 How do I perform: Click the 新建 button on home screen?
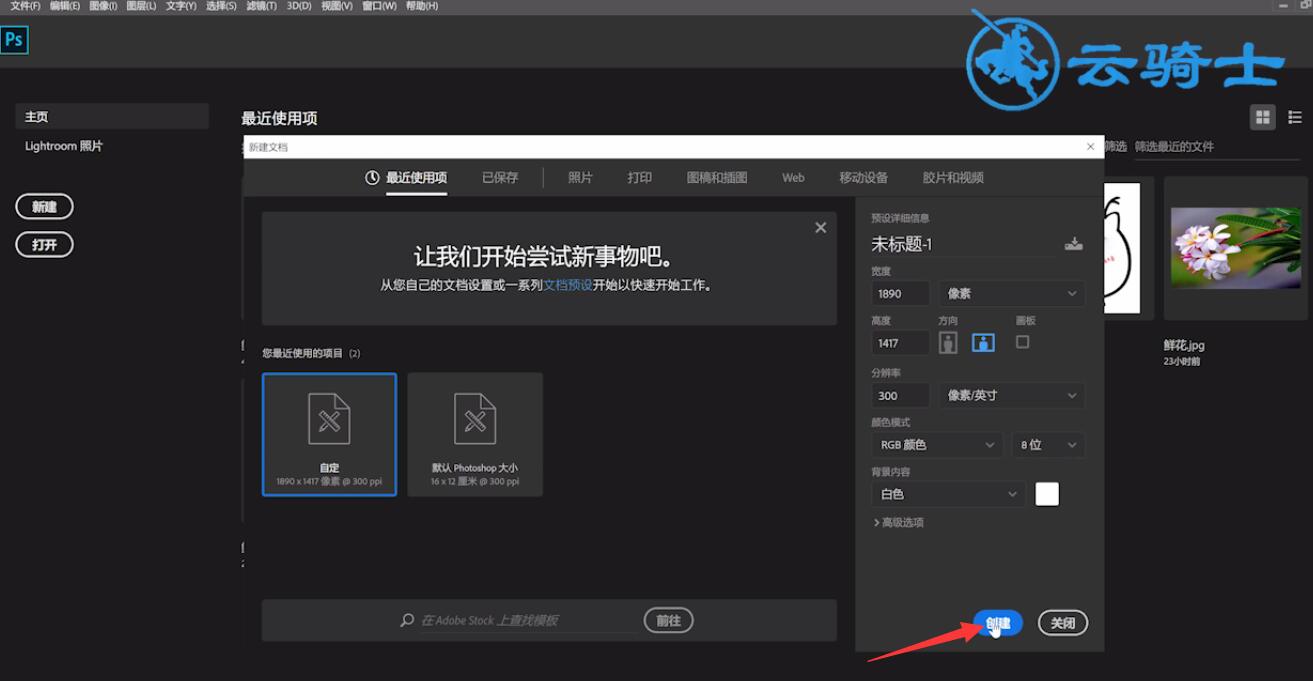click(x=44, y=207)
